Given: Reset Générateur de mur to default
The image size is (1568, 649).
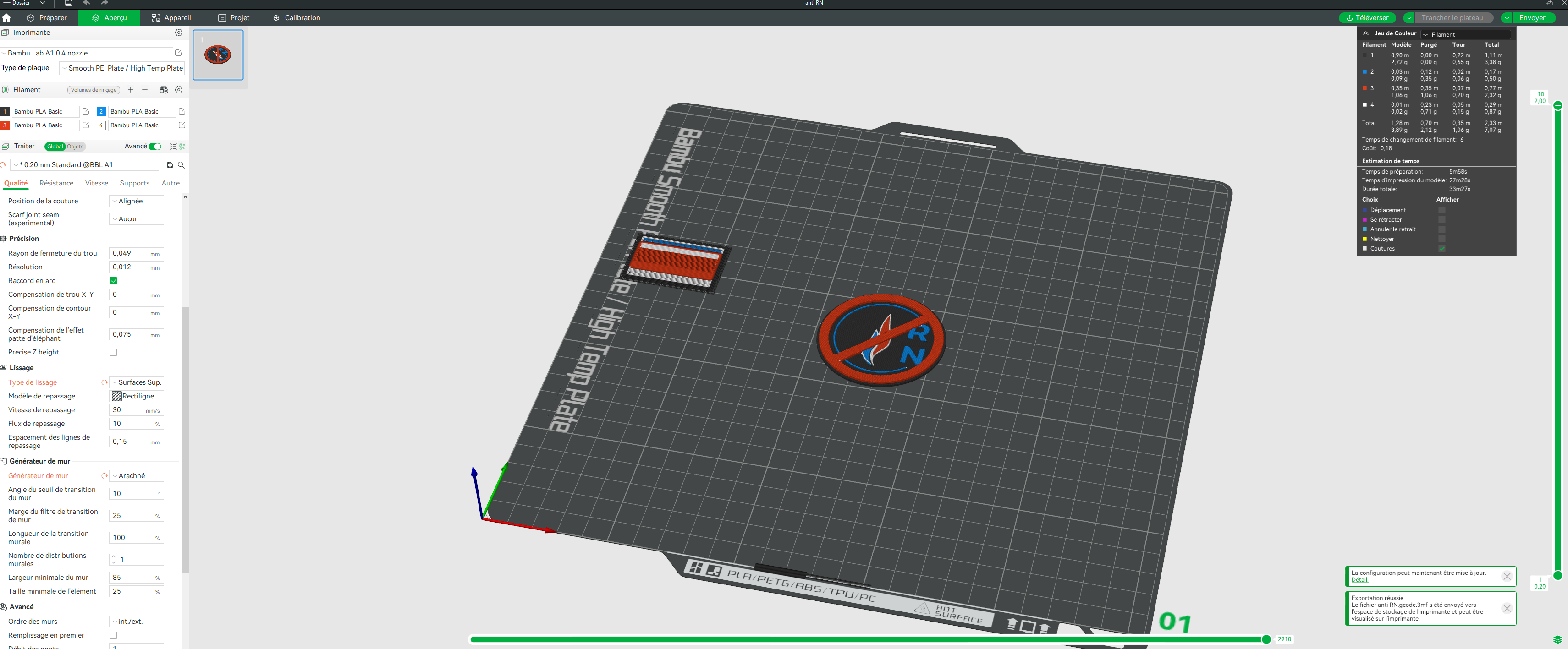Looking at the screenshot, I should click(x=104, y=476).
